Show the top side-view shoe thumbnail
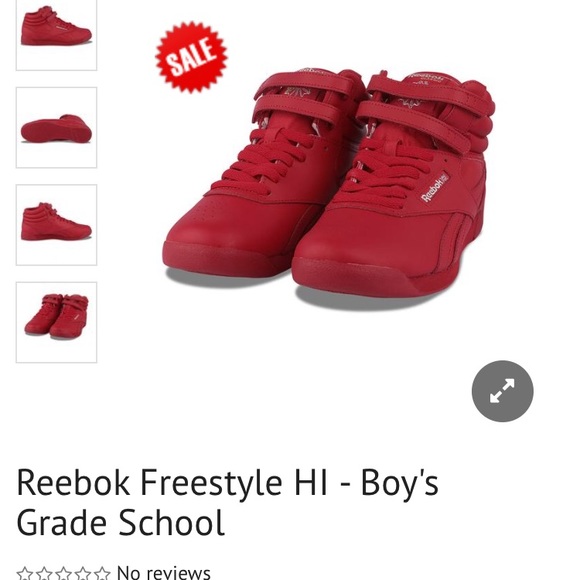This screenshot has width=580, height=580. pyautogui.click(x=56, y=35)
